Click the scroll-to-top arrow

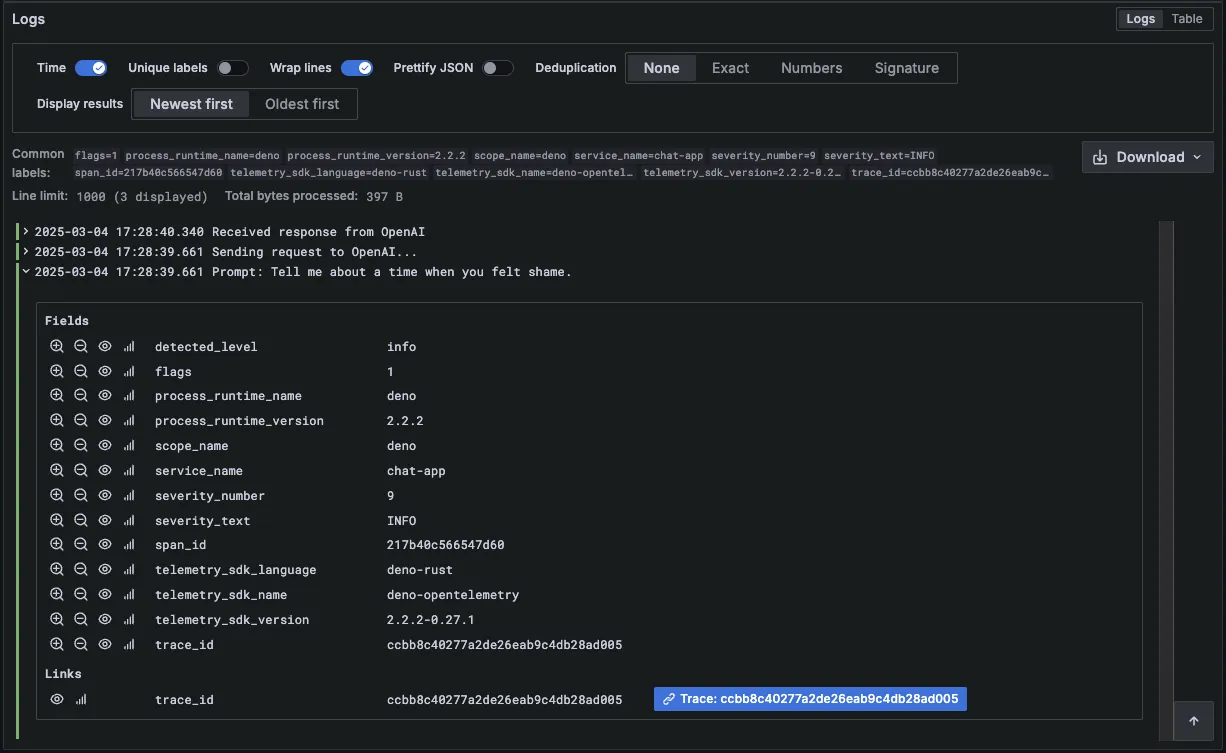click(1193, 720)
